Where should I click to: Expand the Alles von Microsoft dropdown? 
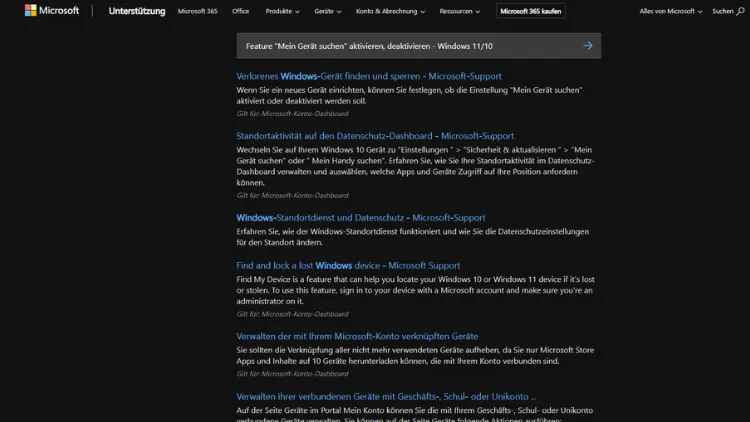pyautogui.click(x=671, y=11)
